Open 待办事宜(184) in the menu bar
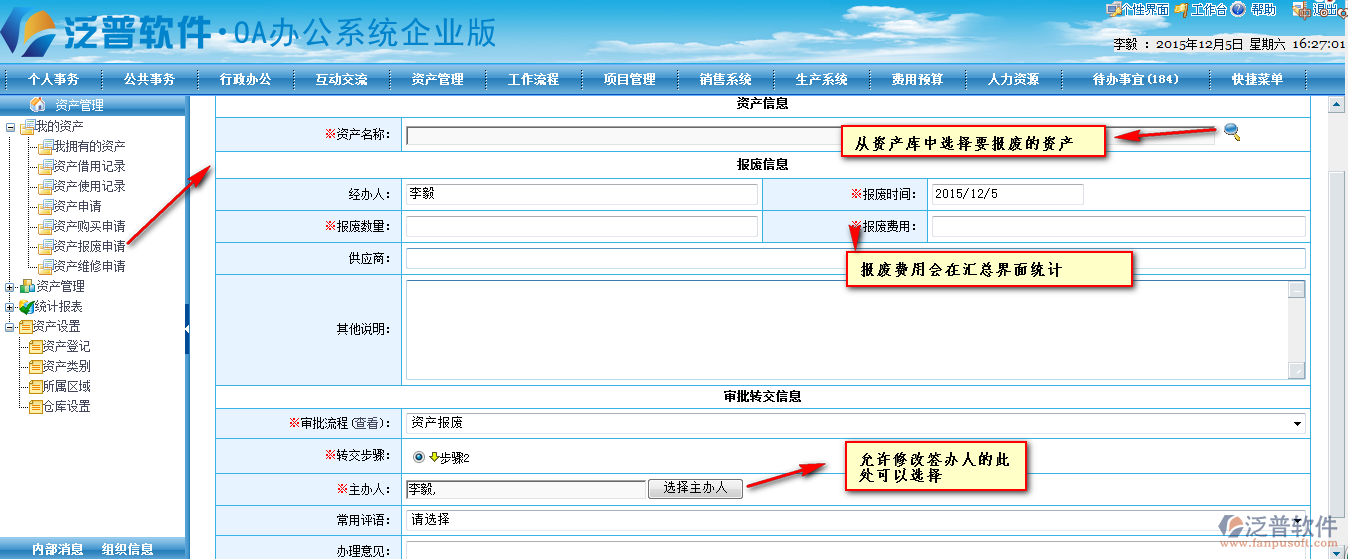The width and height of the screenshot is (1348, 559). 1135,79
